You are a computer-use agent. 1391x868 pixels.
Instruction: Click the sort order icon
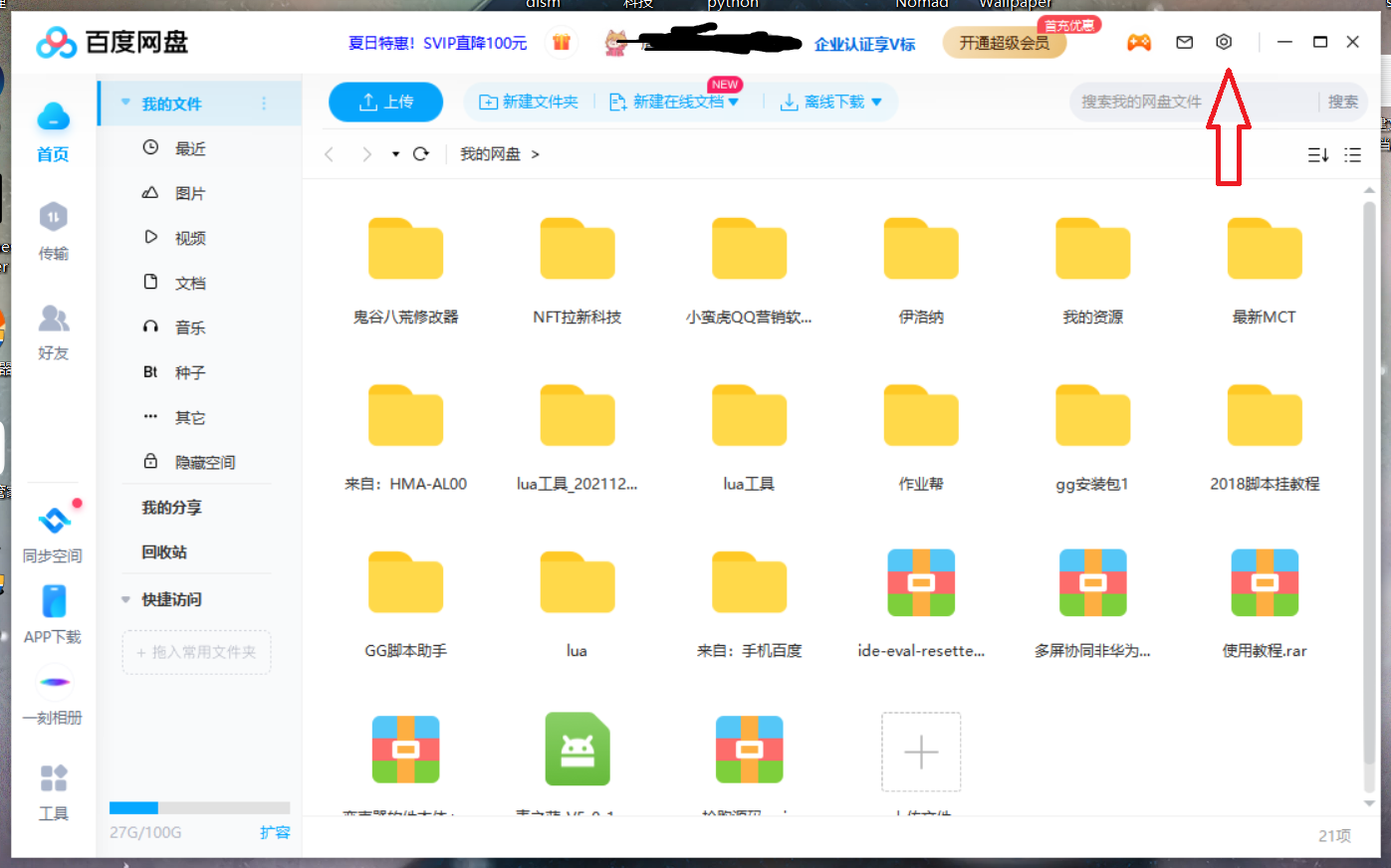(1317, 154)
